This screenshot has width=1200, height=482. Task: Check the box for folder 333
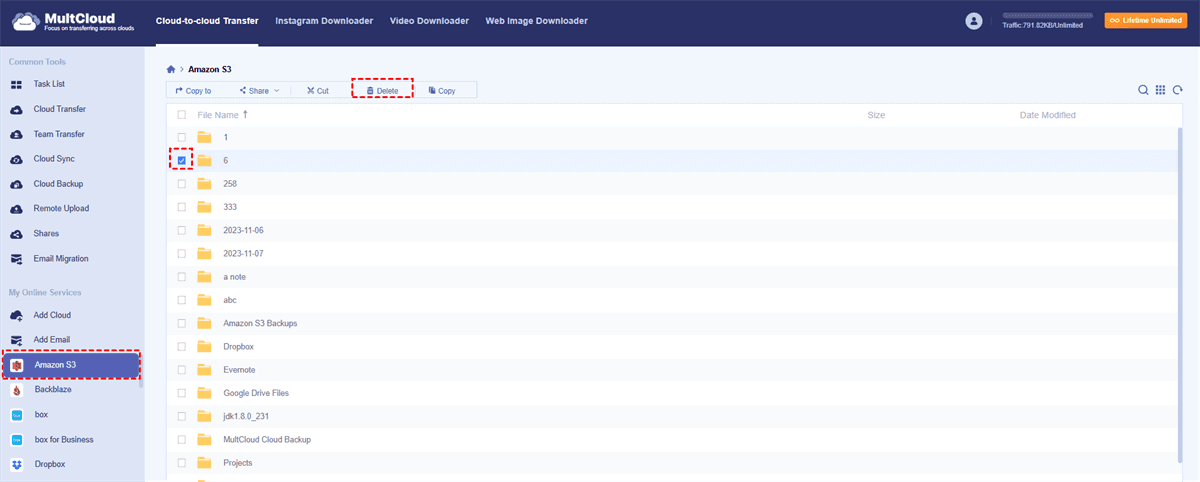click(x=182, y=207)
